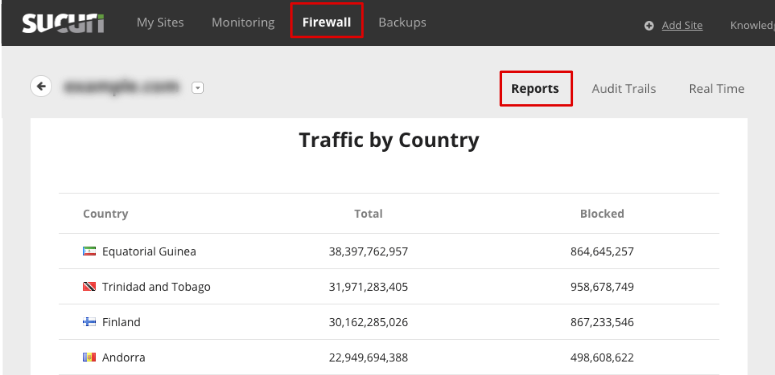Select the Firewall menu item
This screenshot has width=775, height=375.
pyautogui.click(x=327, y=23)
